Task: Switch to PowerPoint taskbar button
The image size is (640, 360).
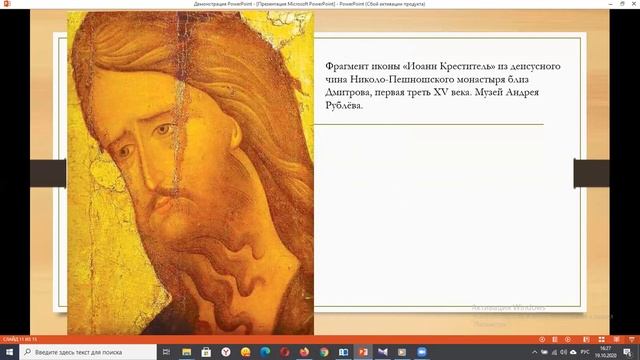Action: pyautogui.click(x=363, y=352)
